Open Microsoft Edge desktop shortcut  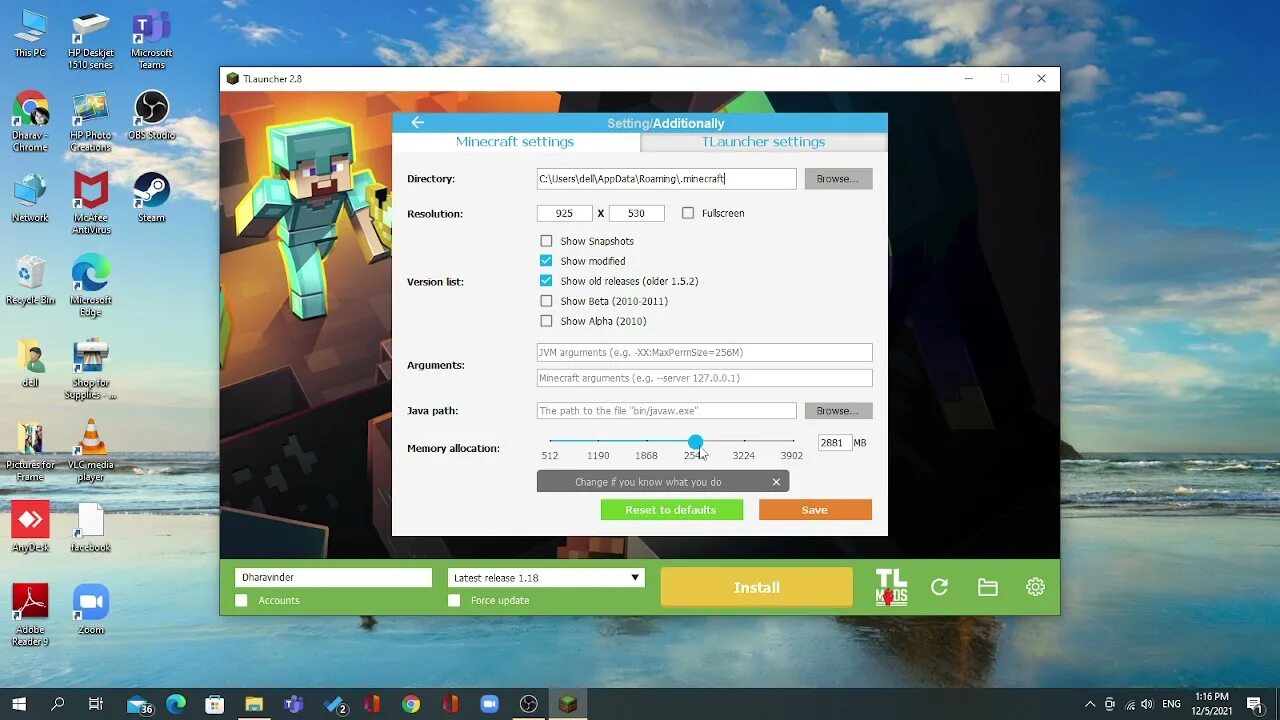click(91, 286)
